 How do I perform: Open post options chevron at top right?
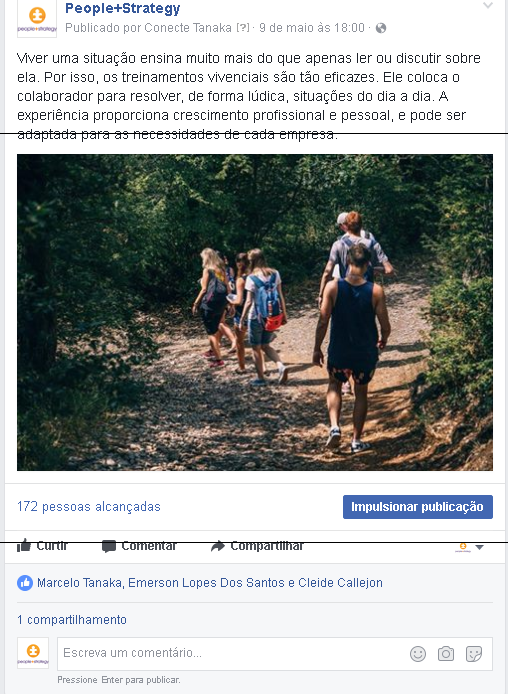click(488, 6)
